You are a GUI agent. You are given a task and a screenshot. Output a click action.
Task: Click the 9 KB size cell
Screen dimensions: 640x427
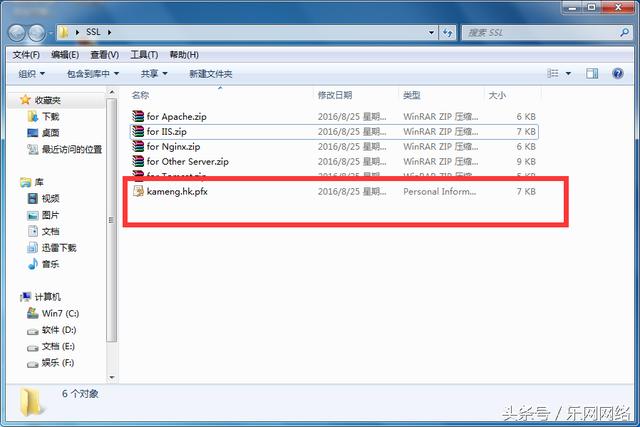click(526, 161)
